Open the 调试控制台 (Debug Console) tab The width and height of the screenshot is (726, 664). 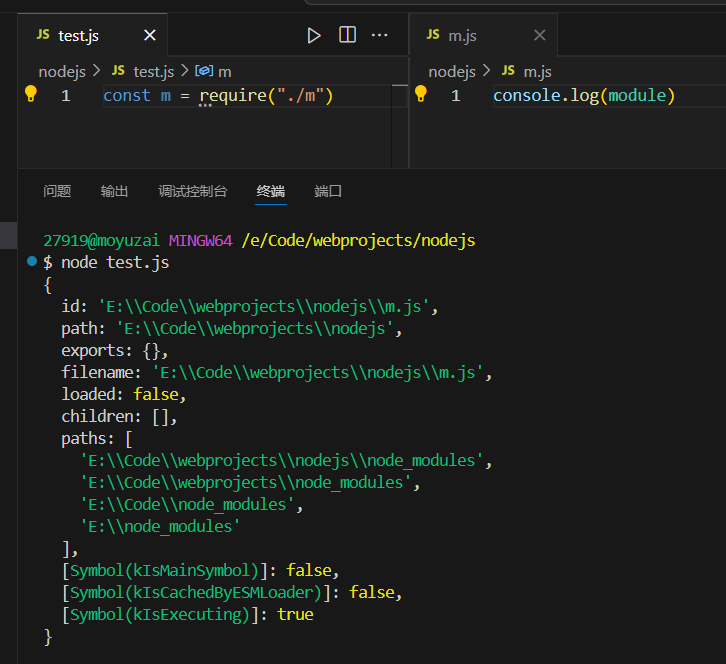(x=192, y=191)
